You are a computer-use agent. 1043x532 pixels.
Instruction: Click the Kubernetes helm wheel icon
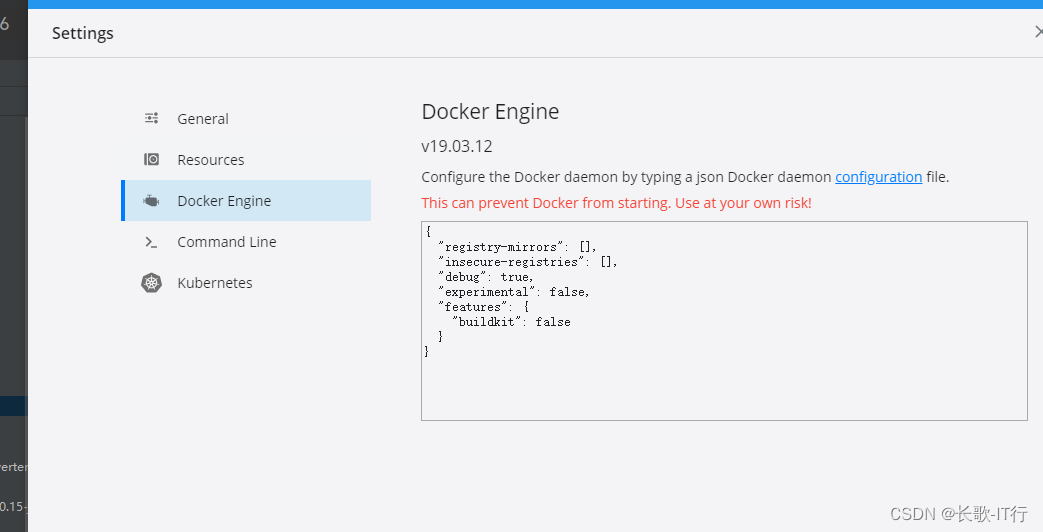click(151, 283)
